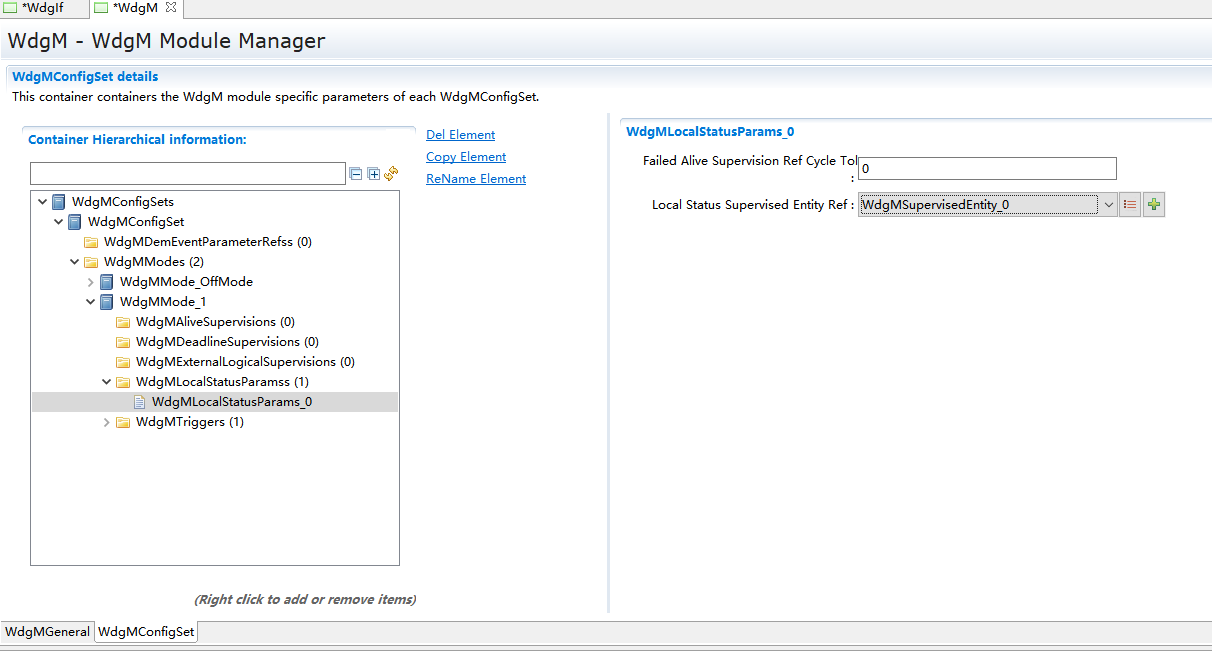Open the WdgMGeneral bottom tab

(47, 632)
